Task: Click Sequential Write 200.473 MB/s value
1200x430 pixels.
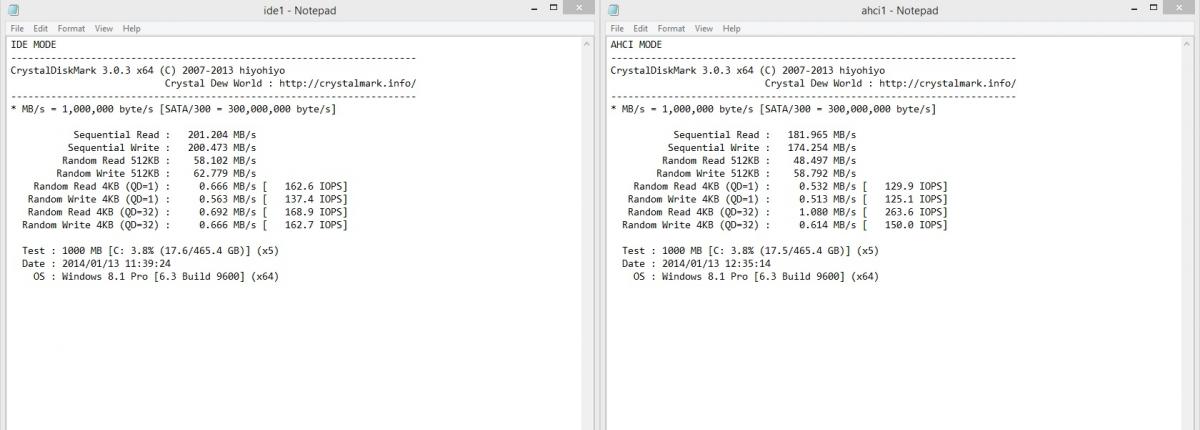Action: pos(221,147)
